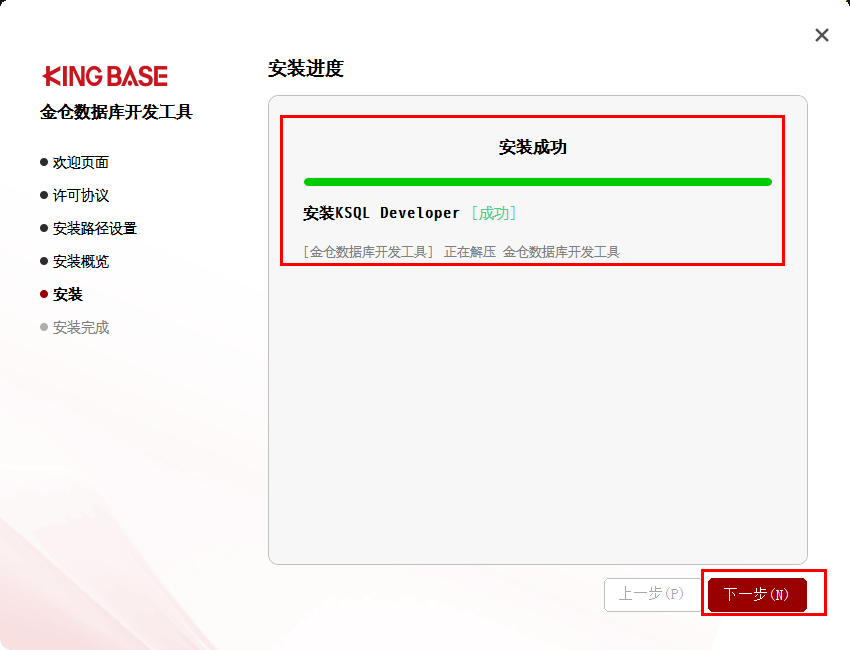Close the installer with the X icon
The width and height of the screenshot is (850, 650).
[x=822, y=35]
